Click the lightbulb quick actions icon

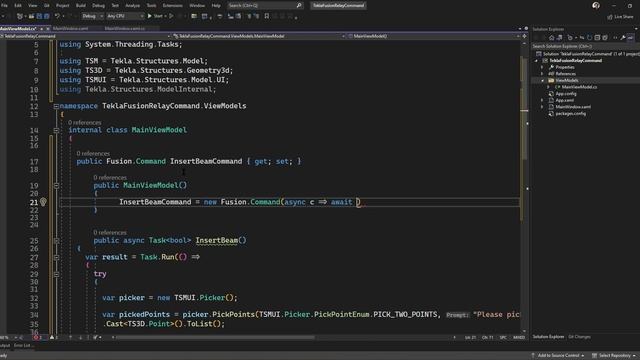pyautogui.click(x=43, y=202)
